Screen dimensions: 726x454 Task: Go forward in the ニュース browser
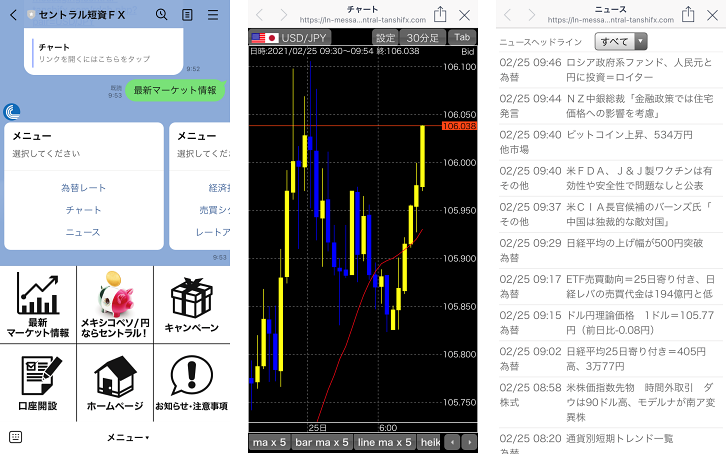pos(532,15)
